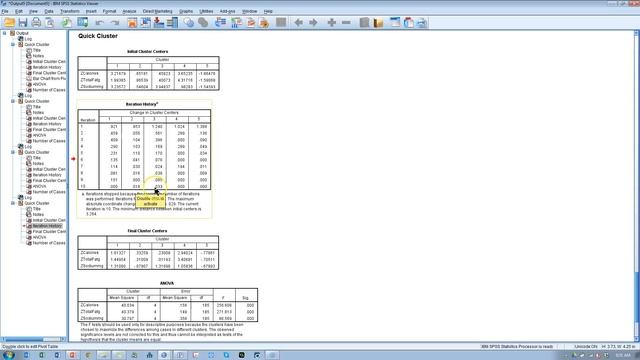
Task: Open the Graphs menu
Action: (x=186, y=11)
